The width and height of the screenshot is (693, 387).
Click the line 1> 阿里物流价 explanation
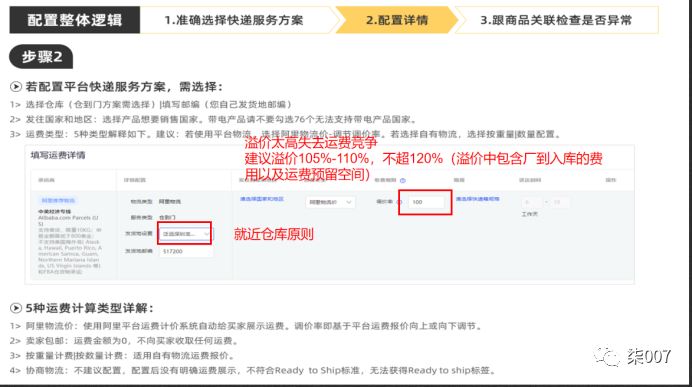coord(245,326)
